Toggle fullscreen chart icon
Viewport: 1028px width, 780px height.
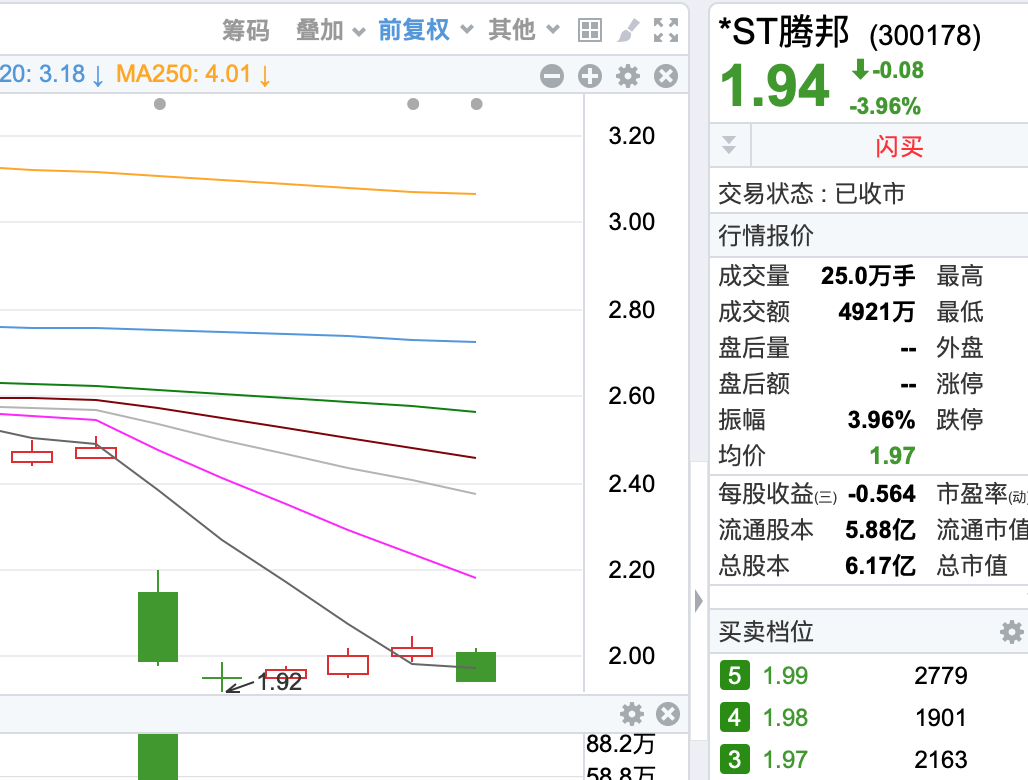(666, 30)
